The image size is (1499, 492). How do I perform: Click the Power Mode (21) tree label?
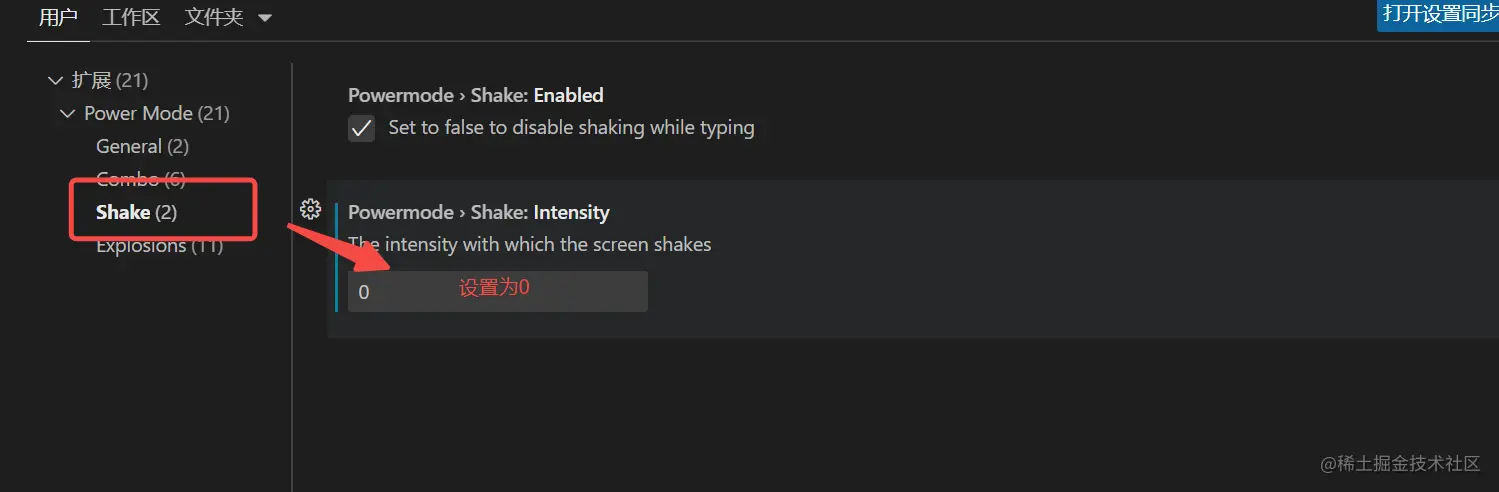(157, 113)
